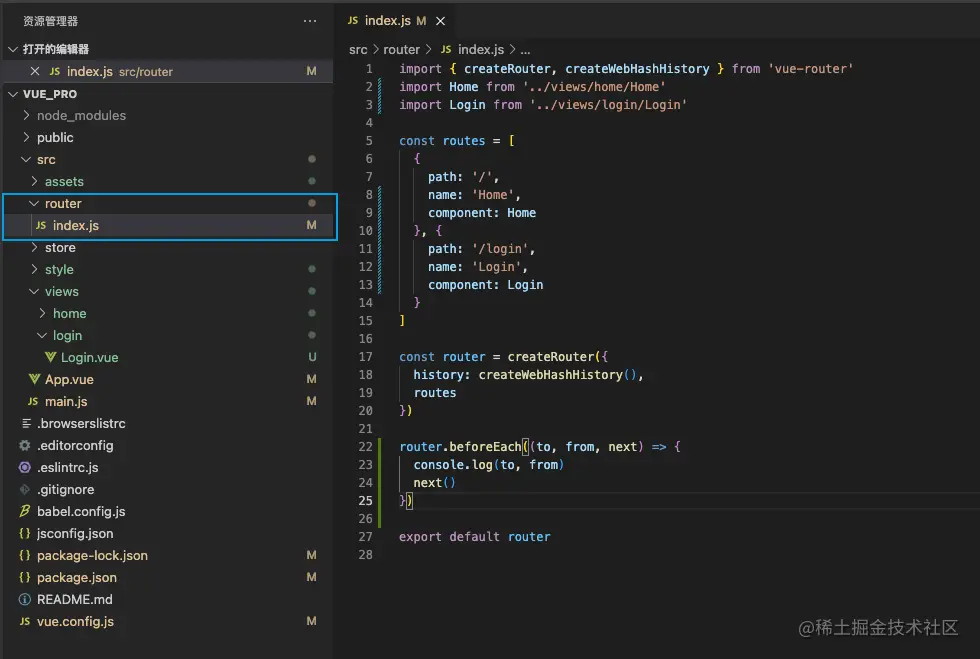Click the .editorconfig gear icon

click(x=25, y=445)
